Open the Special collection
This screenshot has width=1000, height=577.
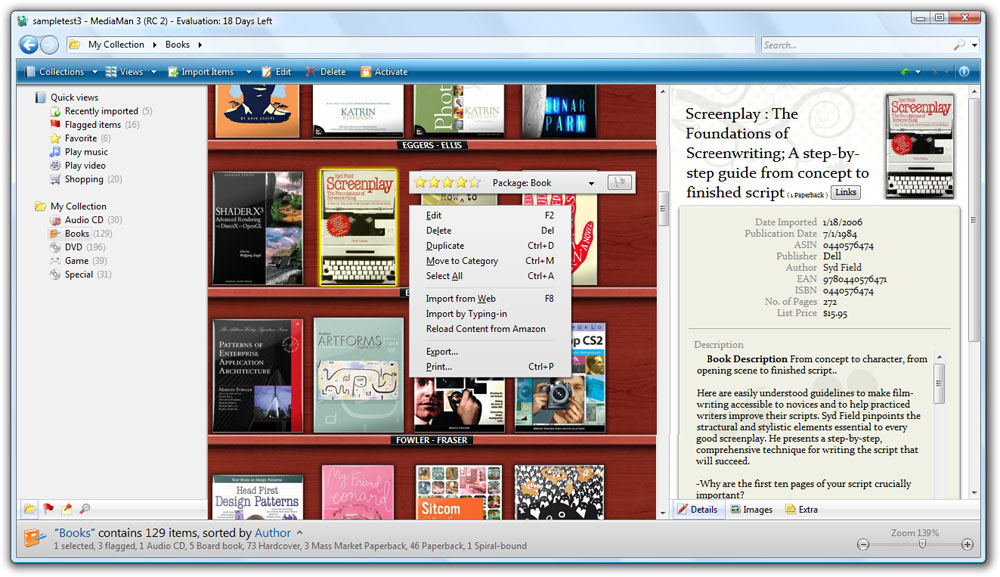coord(80,275)
